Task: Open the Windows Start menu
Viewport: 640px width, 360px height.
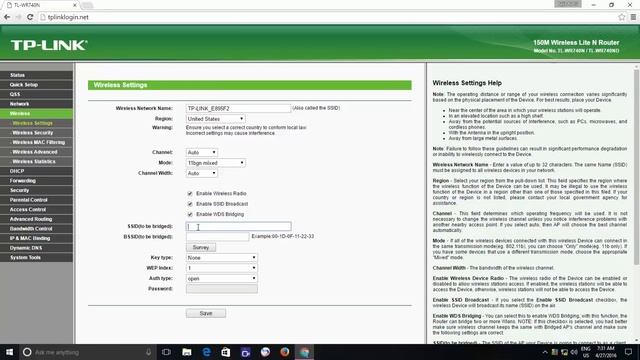Action: coord(9,352)
